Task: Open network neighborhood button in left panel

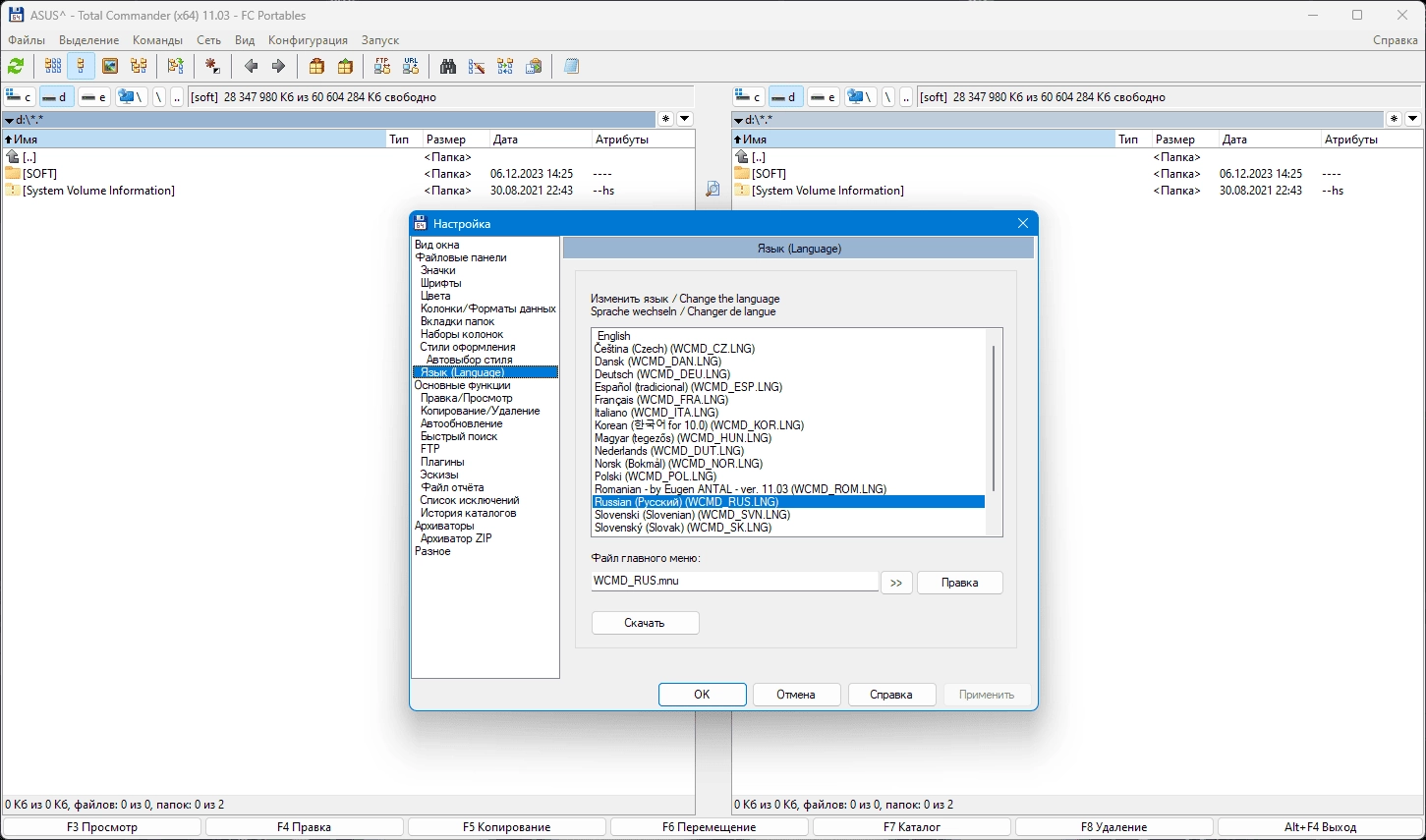Action: pyautogui.click(x=131, y=97)
